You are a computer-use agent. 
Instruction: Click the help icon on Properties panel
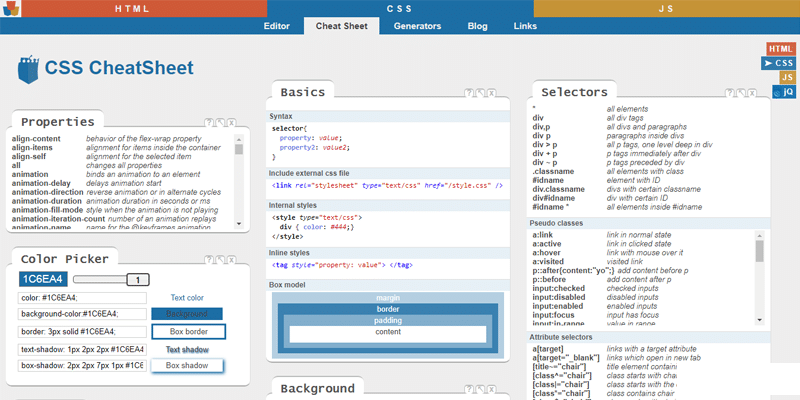coord(209,122)
